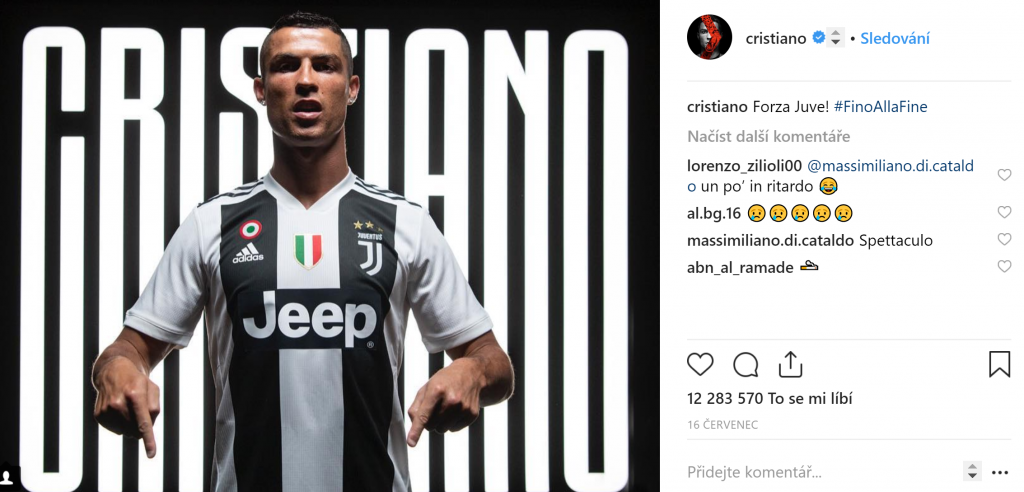1024x492 pixels.
Task: Click the Přidejte komentář comment input field
Action: click(820, 472)
